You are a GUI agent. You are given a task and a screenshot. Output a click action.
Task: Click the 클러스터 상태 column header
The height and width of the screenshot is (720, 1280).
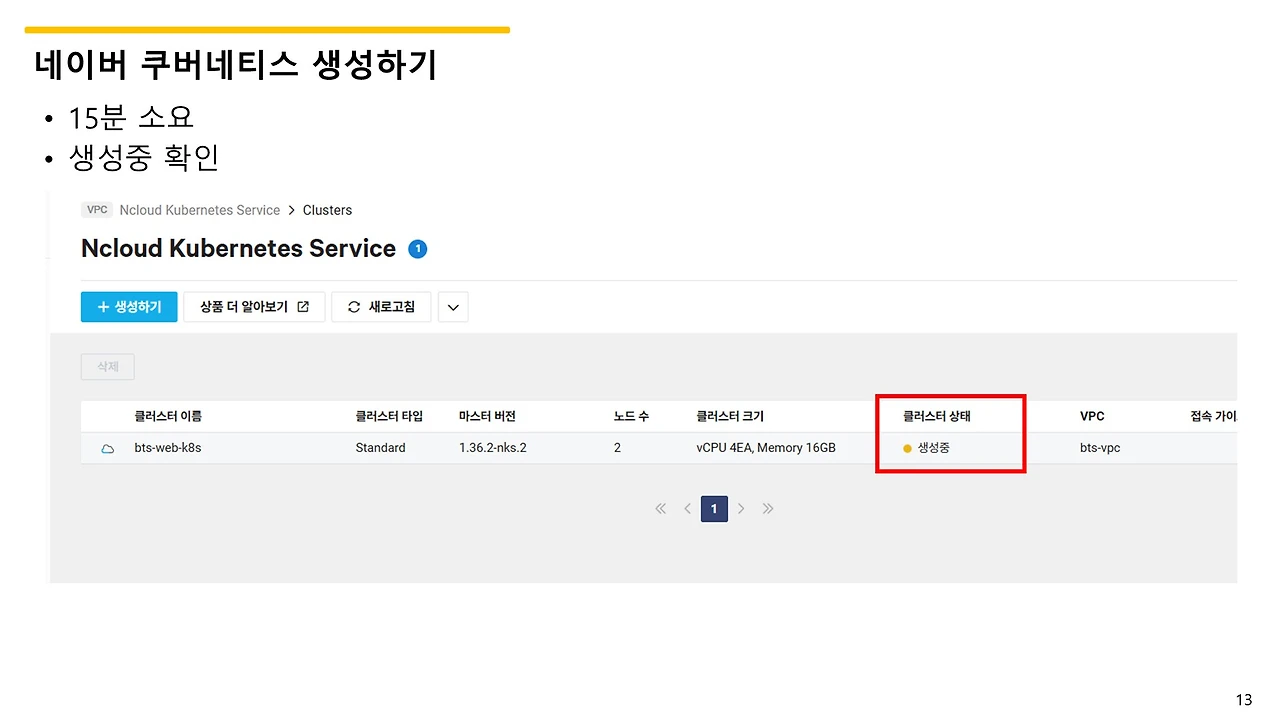click(937, 416)
